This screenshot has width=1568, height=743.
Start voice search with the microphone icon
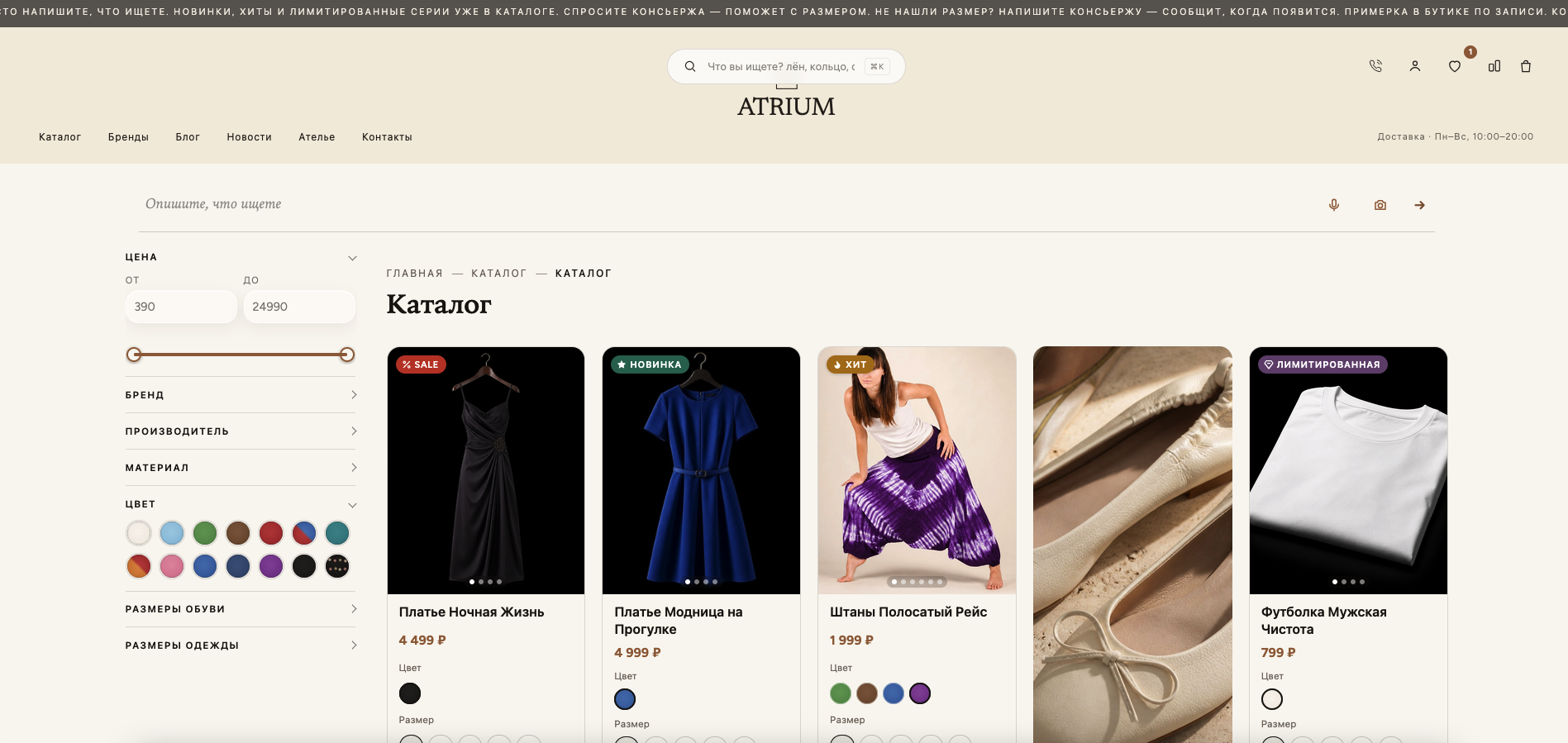coord(1334,205)
